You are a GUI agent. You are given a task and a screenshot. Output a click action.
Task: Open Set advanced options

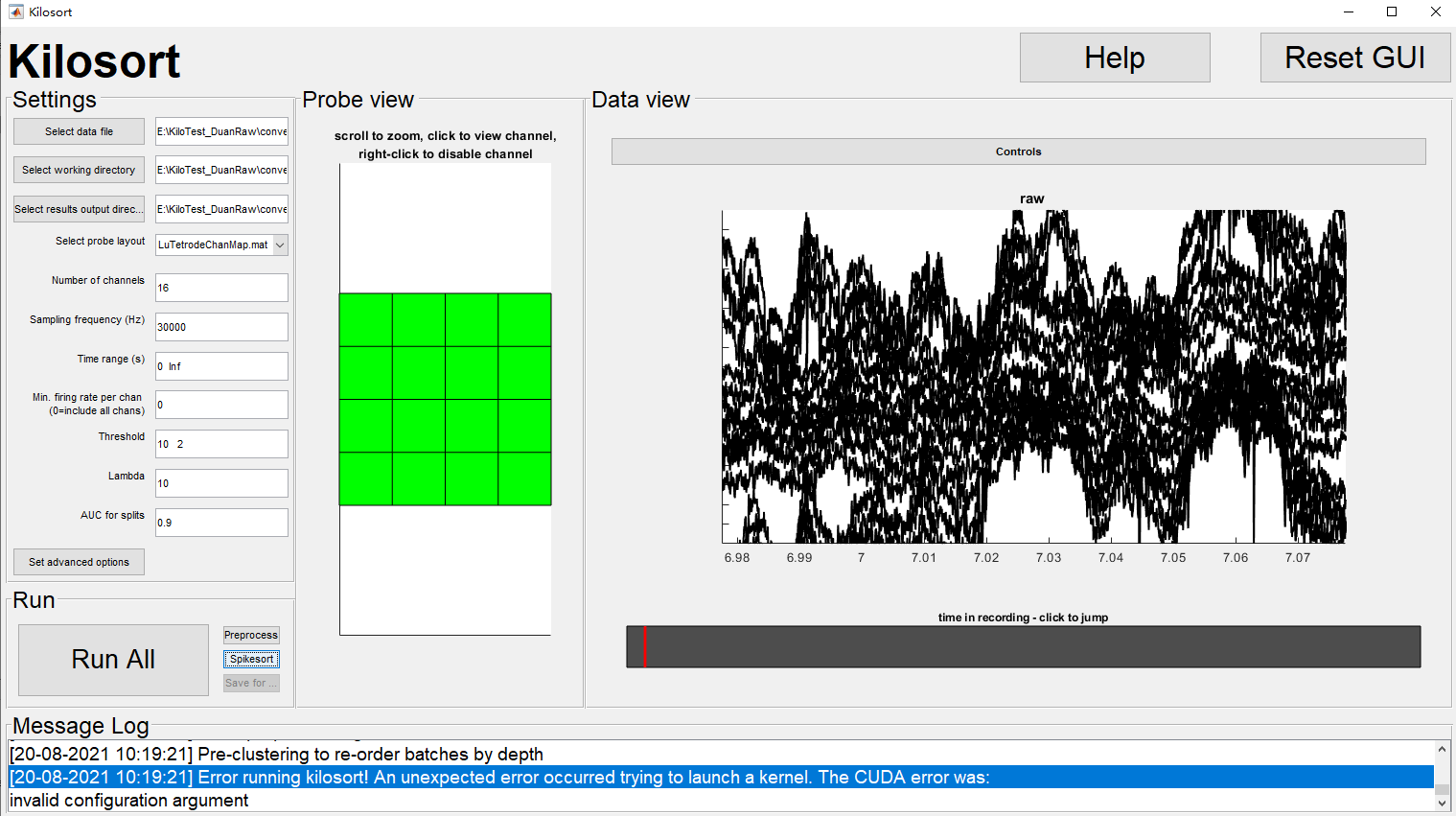coord(79,561)
